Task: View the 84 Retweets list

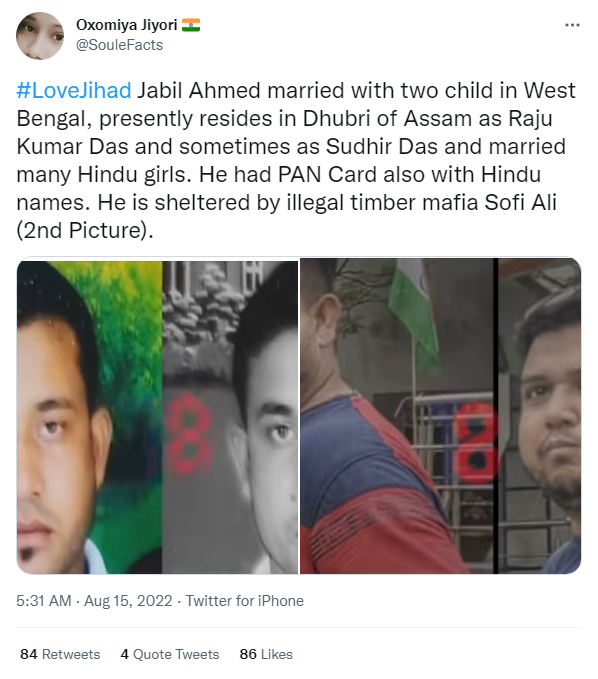Action: tap(60, 654)
